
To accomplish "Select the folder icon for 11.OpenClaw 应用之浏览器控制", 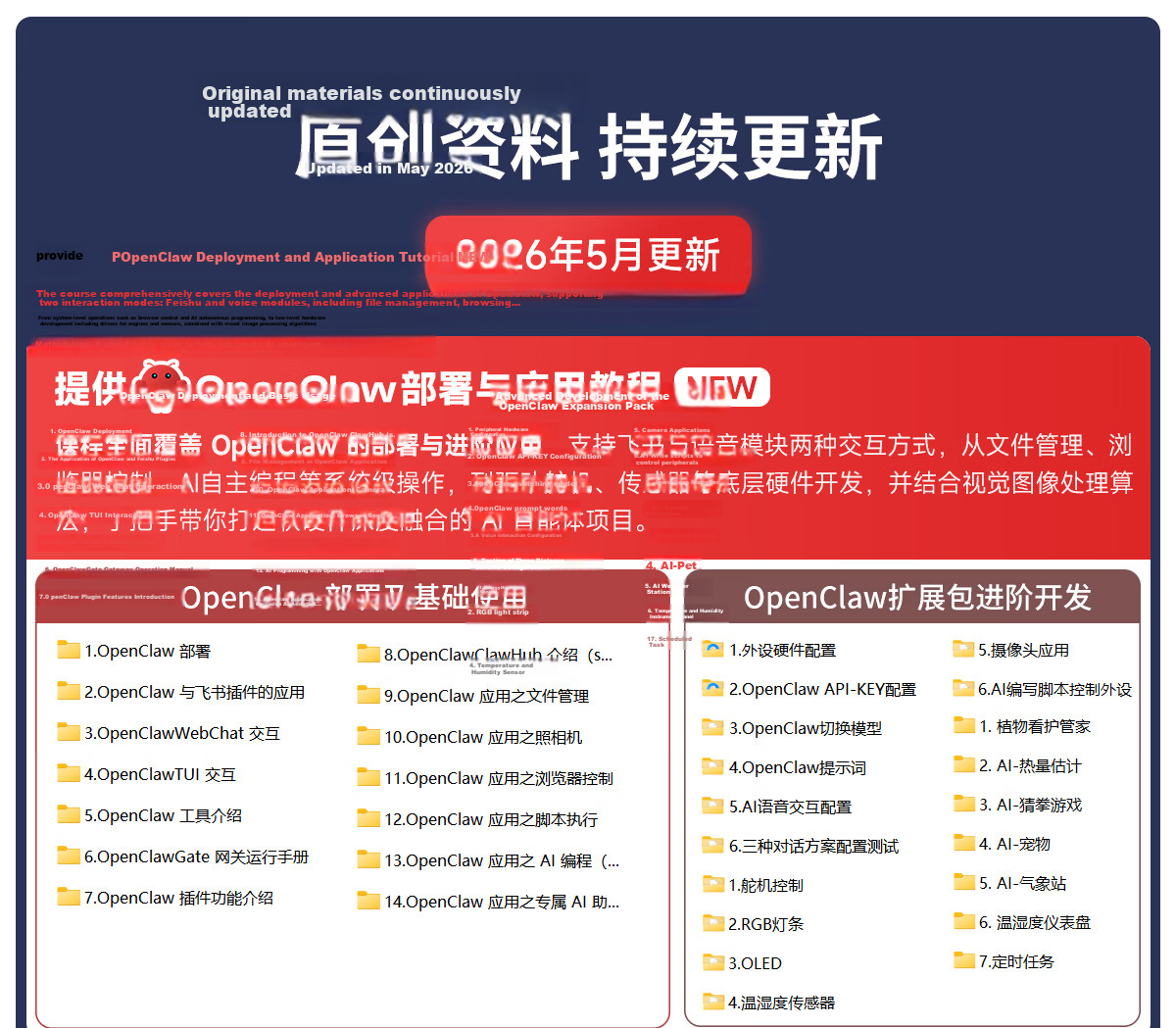I will (368, 777).
